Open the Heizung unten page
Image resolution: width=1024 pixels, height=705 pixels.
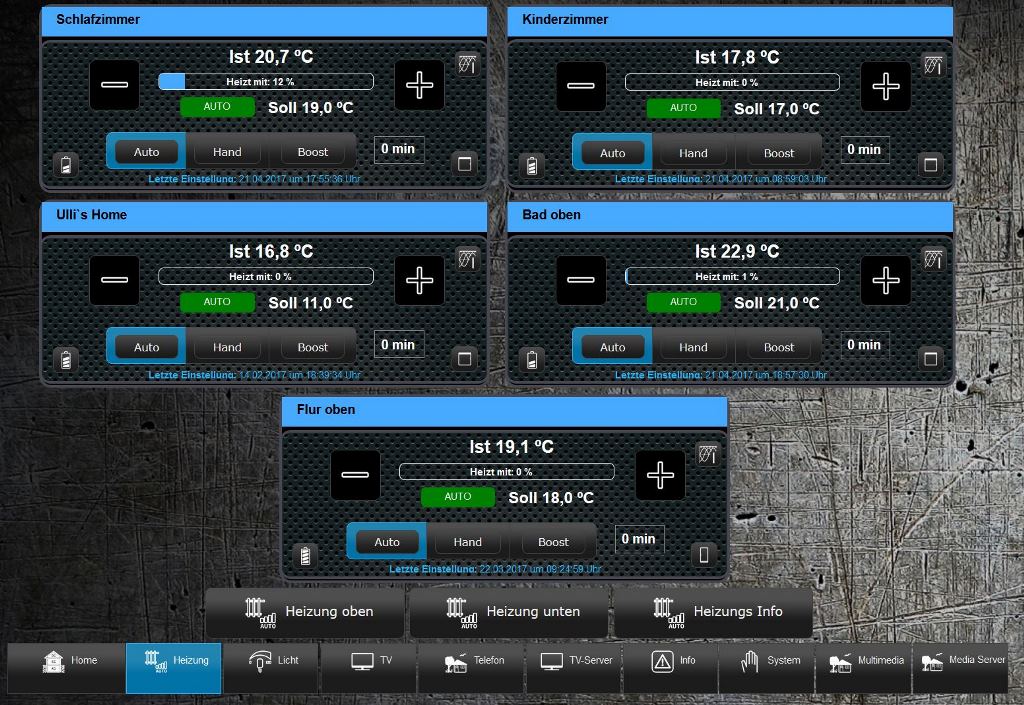click(x=509, y=612)
